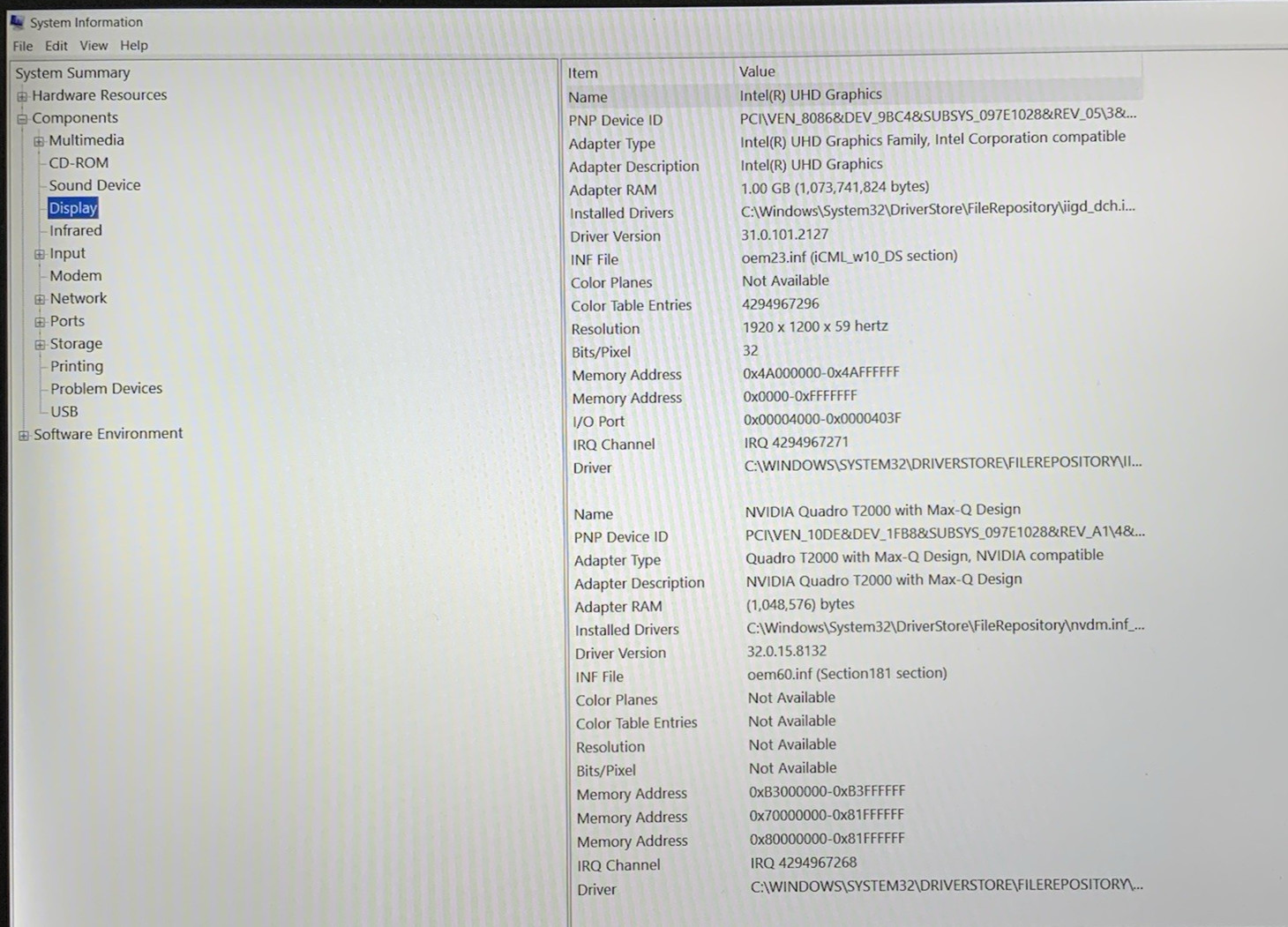Expand the Storage node
The height and width of the screenshot is (927, 1288).
(x=40, y=345)
